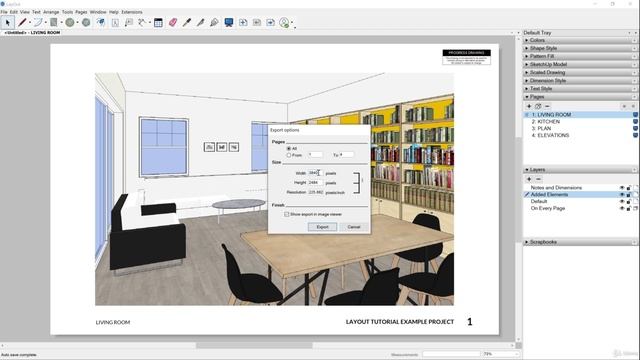Click the horizontal canvas scrollbar
The width and height of the screenshot is (640, 360).
point(254,345)
